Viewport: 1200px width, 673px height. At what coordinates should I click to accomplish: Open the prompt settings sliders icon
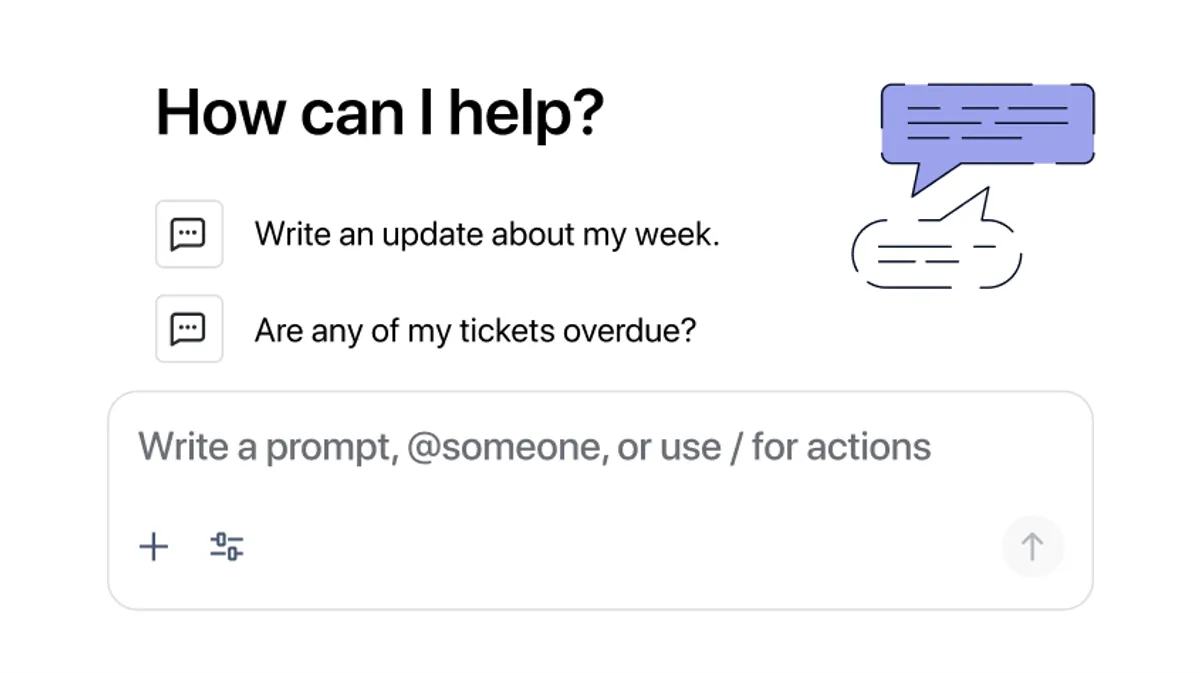[227, 547]
